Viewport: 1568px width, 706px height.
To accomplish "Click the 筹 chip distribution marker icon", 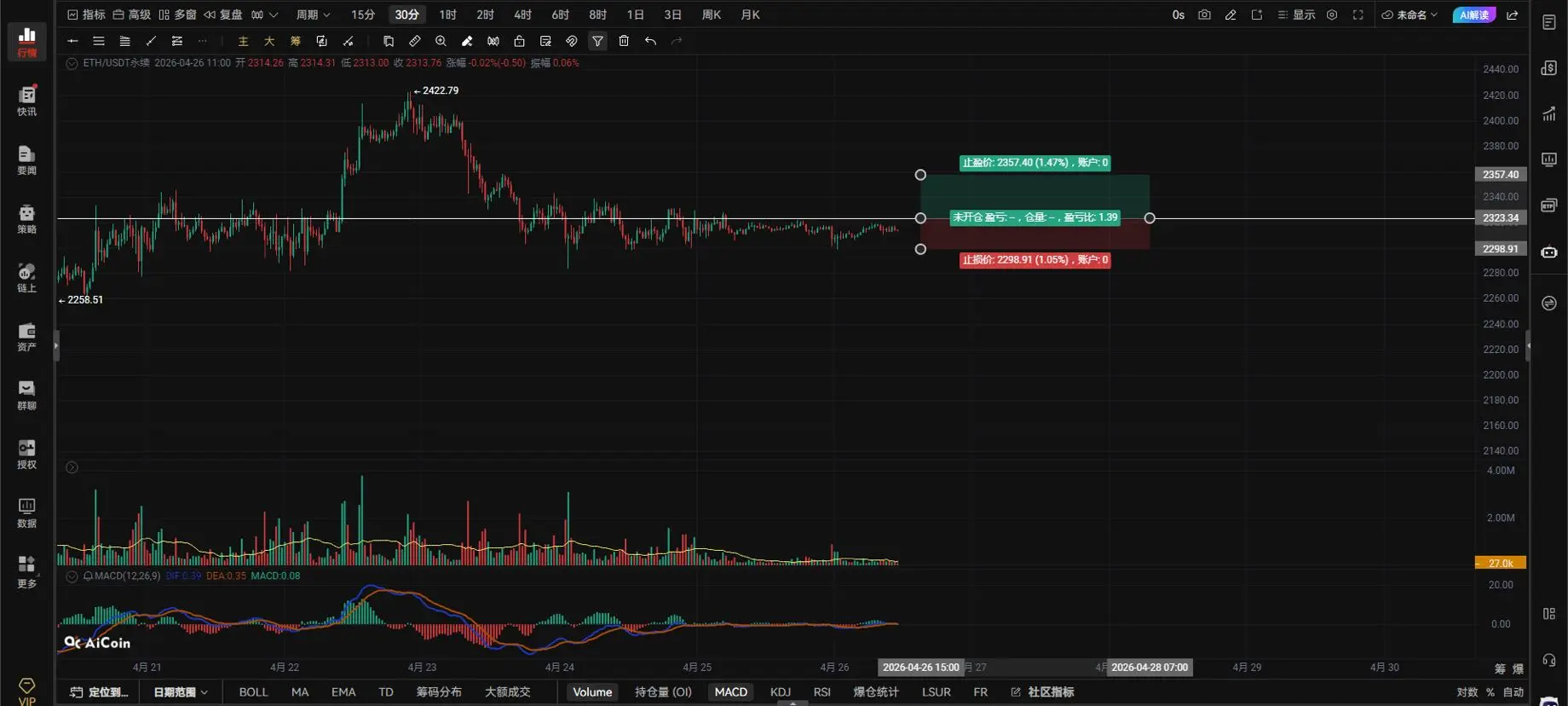I will tap(296, 41).
